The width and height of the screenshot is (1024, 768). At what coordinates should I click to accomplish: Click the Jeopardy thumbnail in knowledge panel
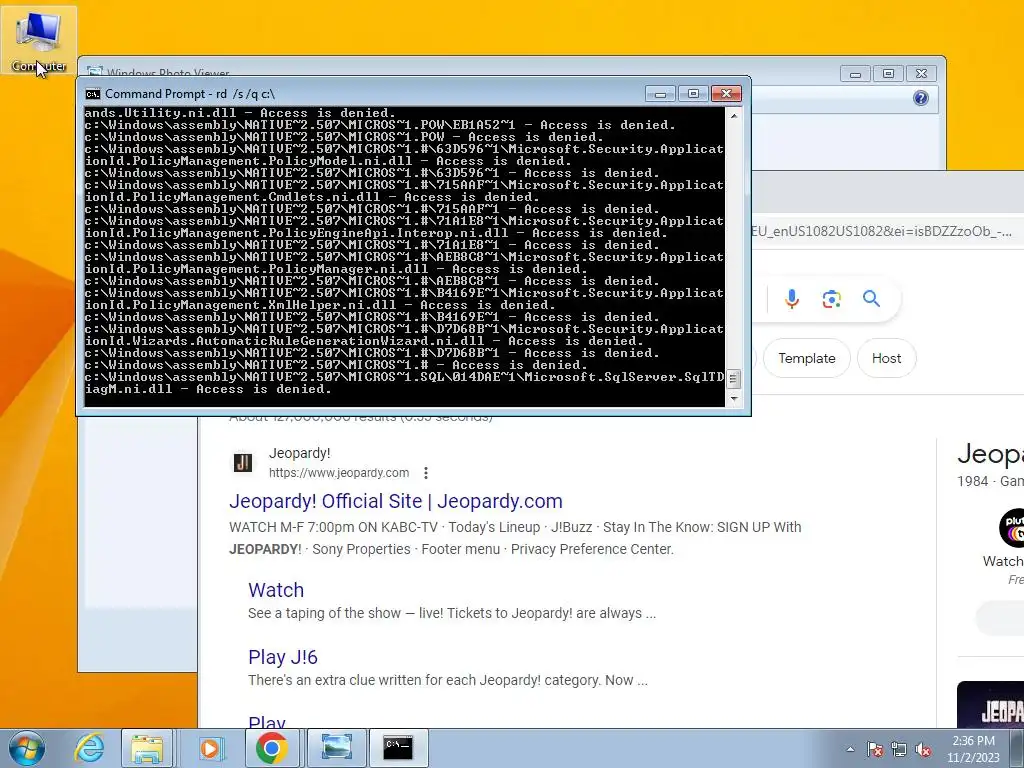(990, 705)
